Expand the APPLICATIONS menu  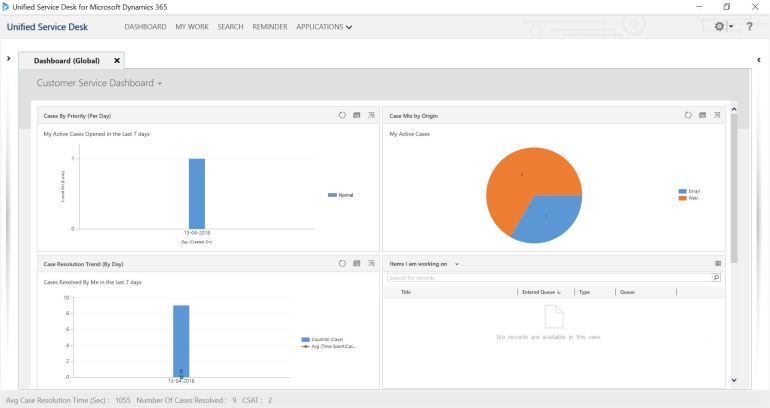point(324,27)
